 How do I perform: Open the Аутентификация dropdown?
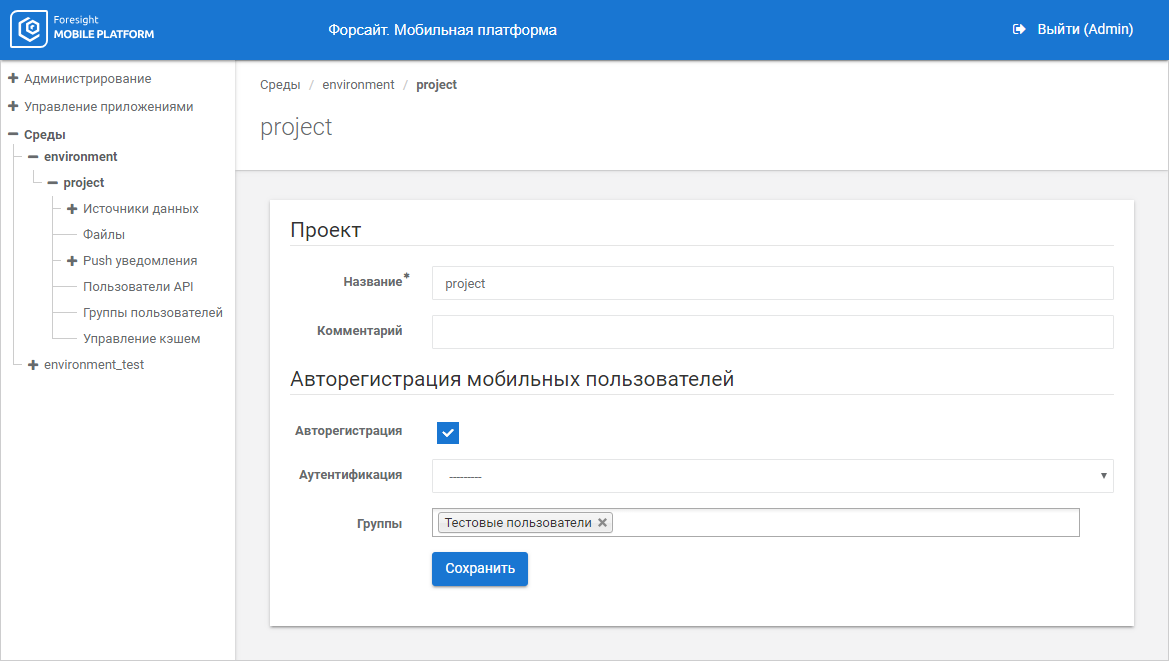tap(772, 476)
